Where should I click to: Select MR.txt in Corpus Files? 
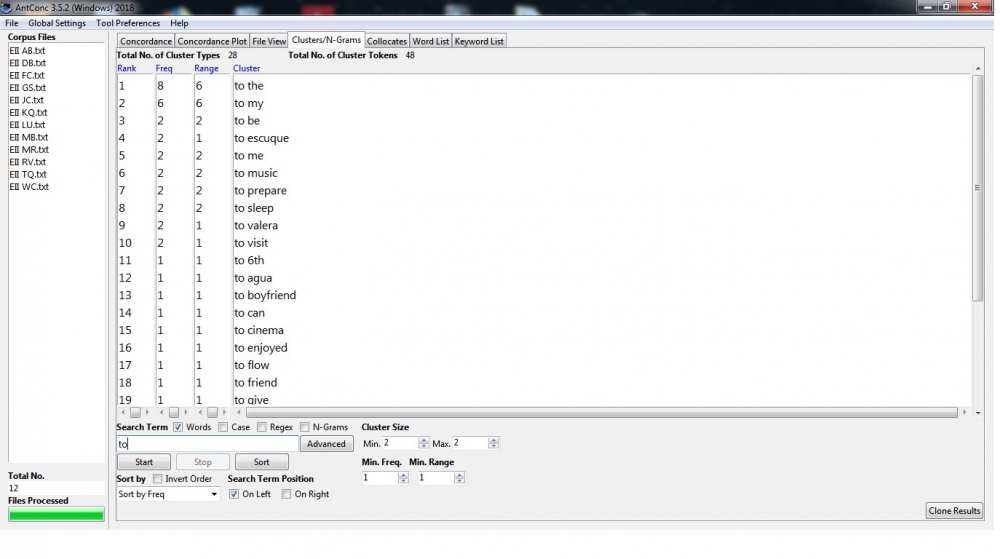[29, 149]
